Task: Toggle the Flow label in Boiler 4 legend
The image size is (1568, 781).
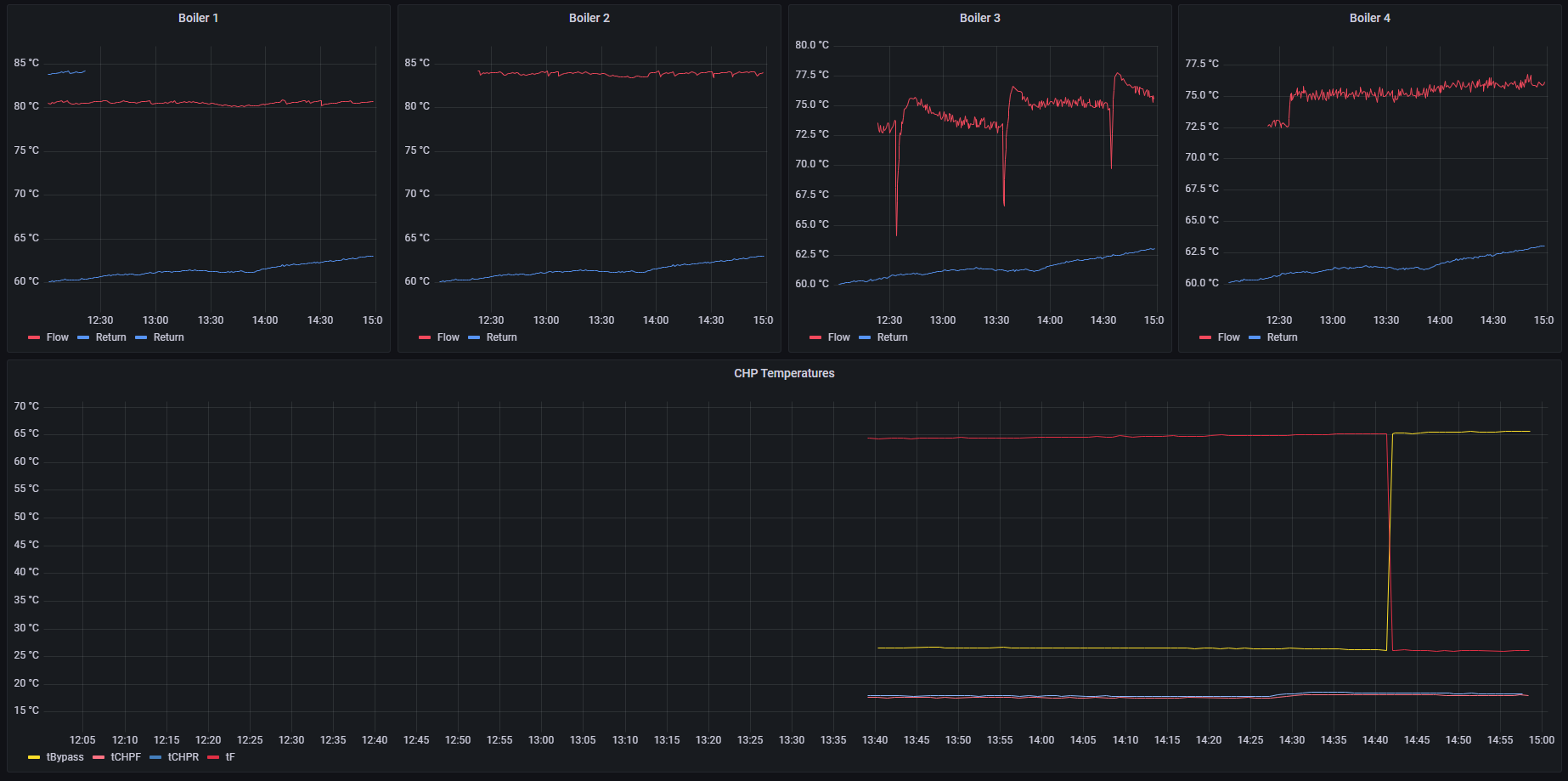Action: [x=1228, y=337]
